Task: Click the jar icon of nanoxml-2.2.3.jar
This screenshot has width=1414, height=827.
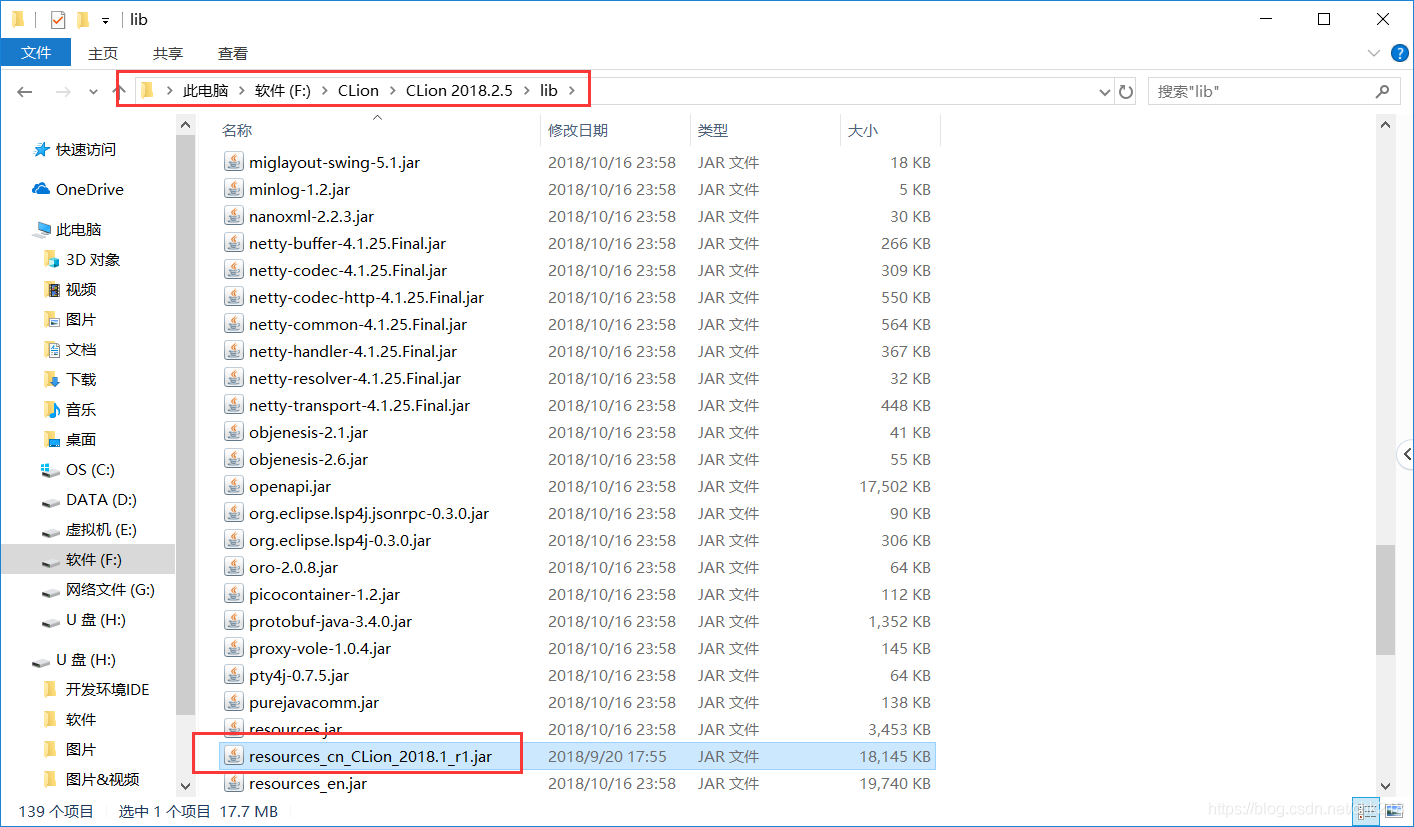Action: 234,216
